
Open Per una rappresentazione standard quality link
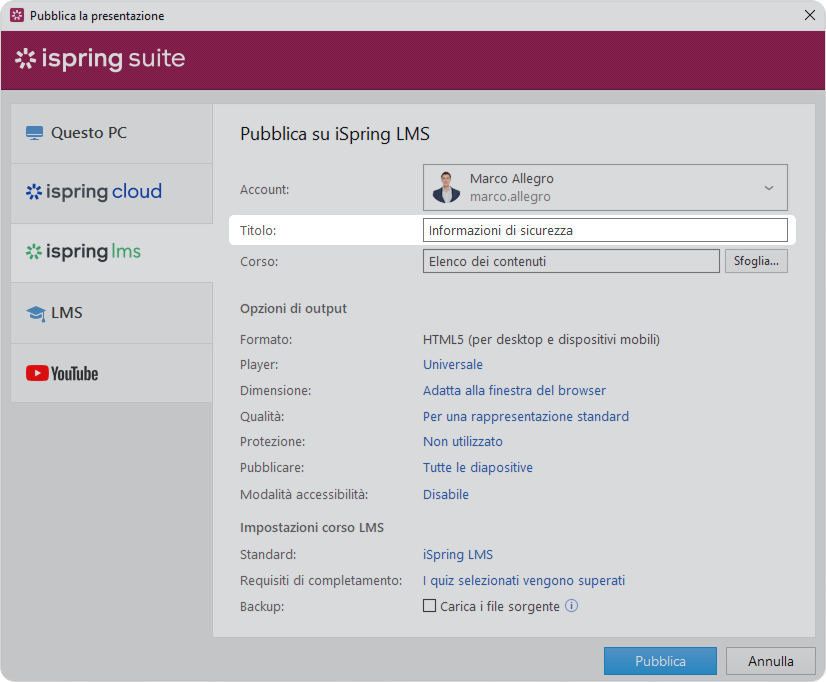click(525, 416)
